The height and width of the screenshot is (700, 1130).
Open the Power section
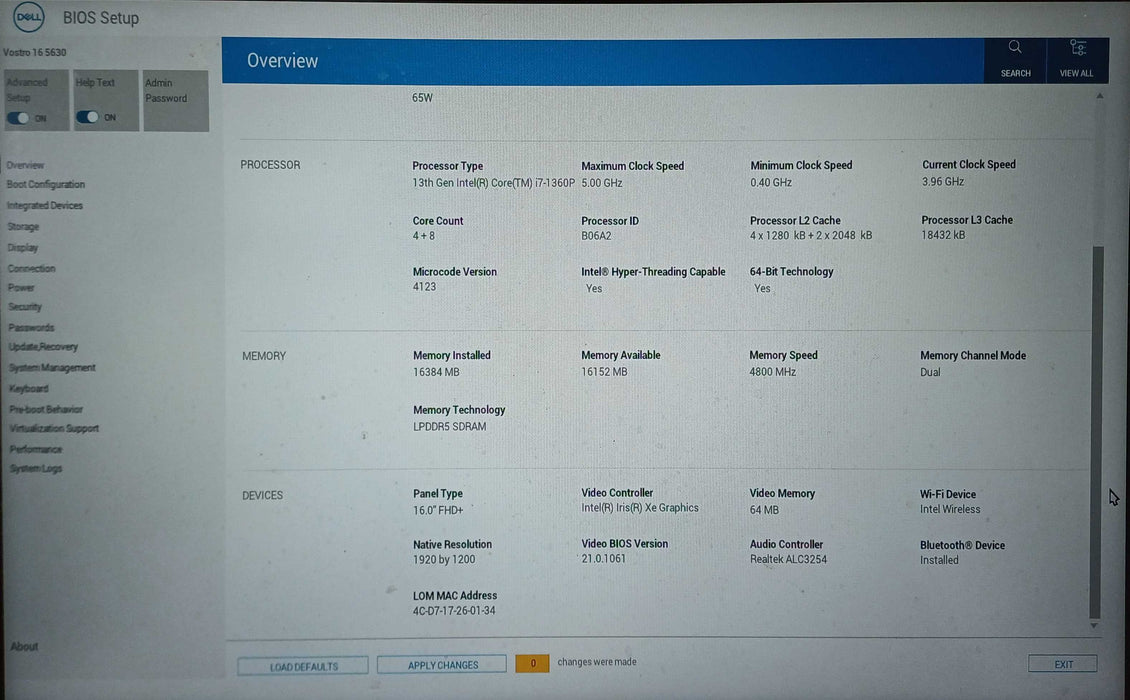[21, 287]
